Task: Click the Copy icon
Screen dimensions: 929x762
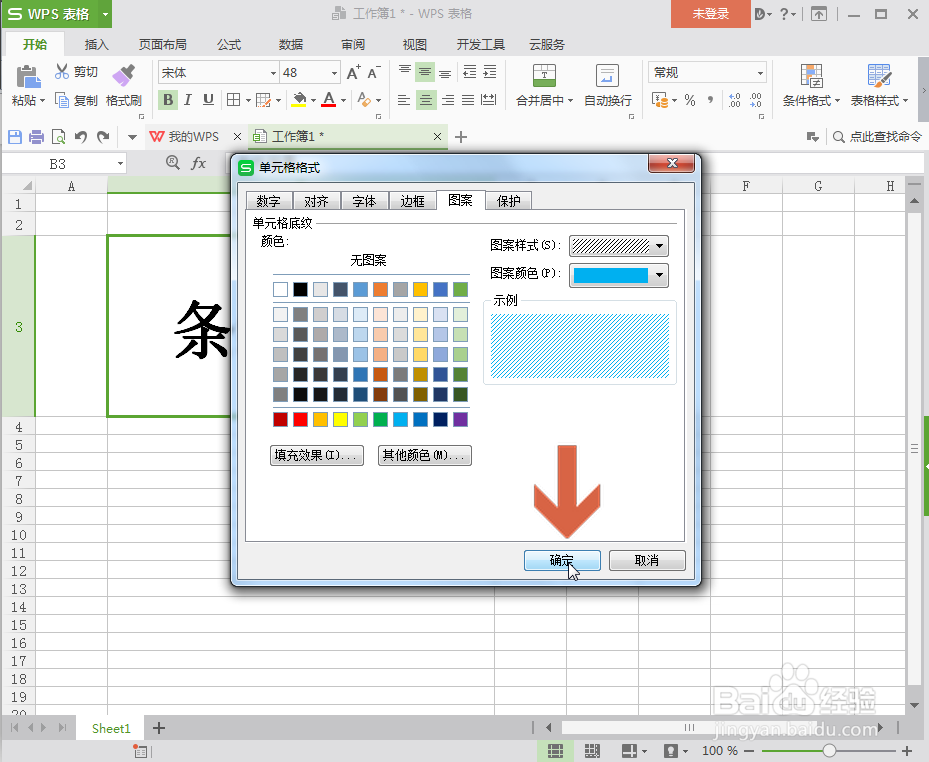Action: pyautogui.click(x=62, y=100)
